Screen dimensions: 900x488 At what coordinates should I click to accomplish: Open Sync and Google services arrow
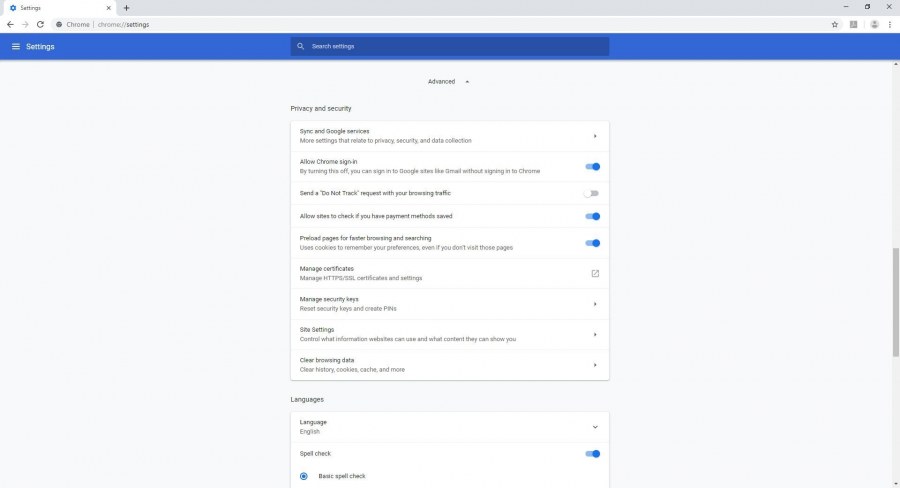[x=594, y=136]
